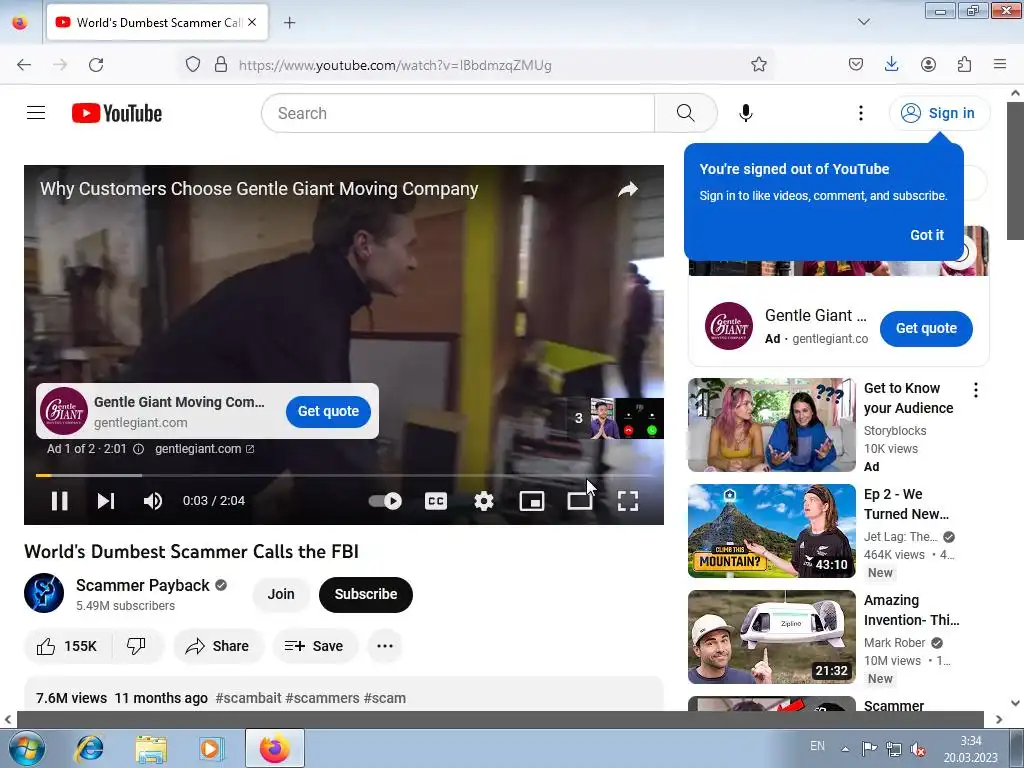Toggle the autoplay switch in player

click(385, 501)
